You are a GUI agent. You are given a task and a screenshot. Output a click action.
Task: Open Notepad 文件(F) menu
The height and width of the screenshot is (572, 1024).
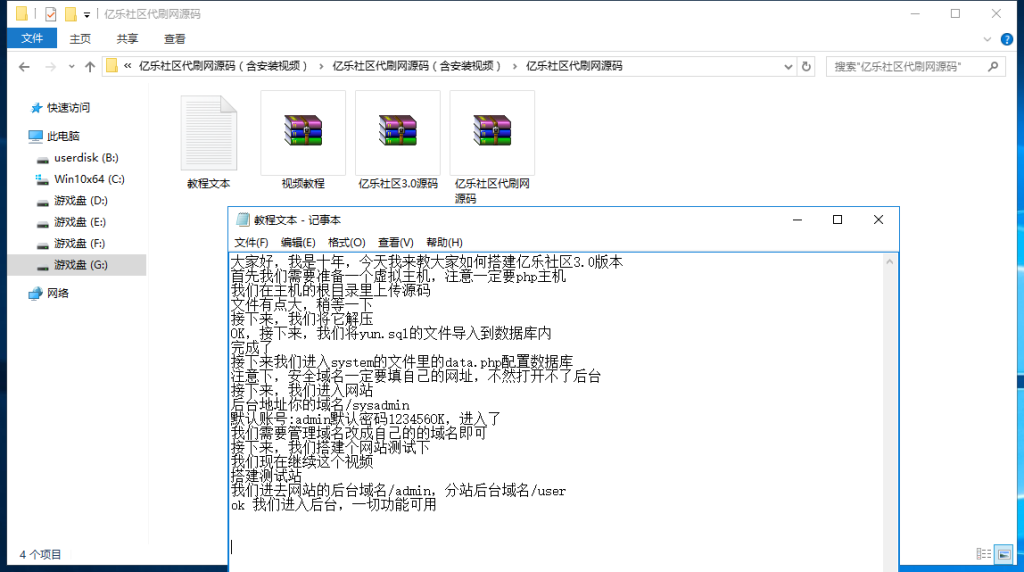tap(251, 242)
